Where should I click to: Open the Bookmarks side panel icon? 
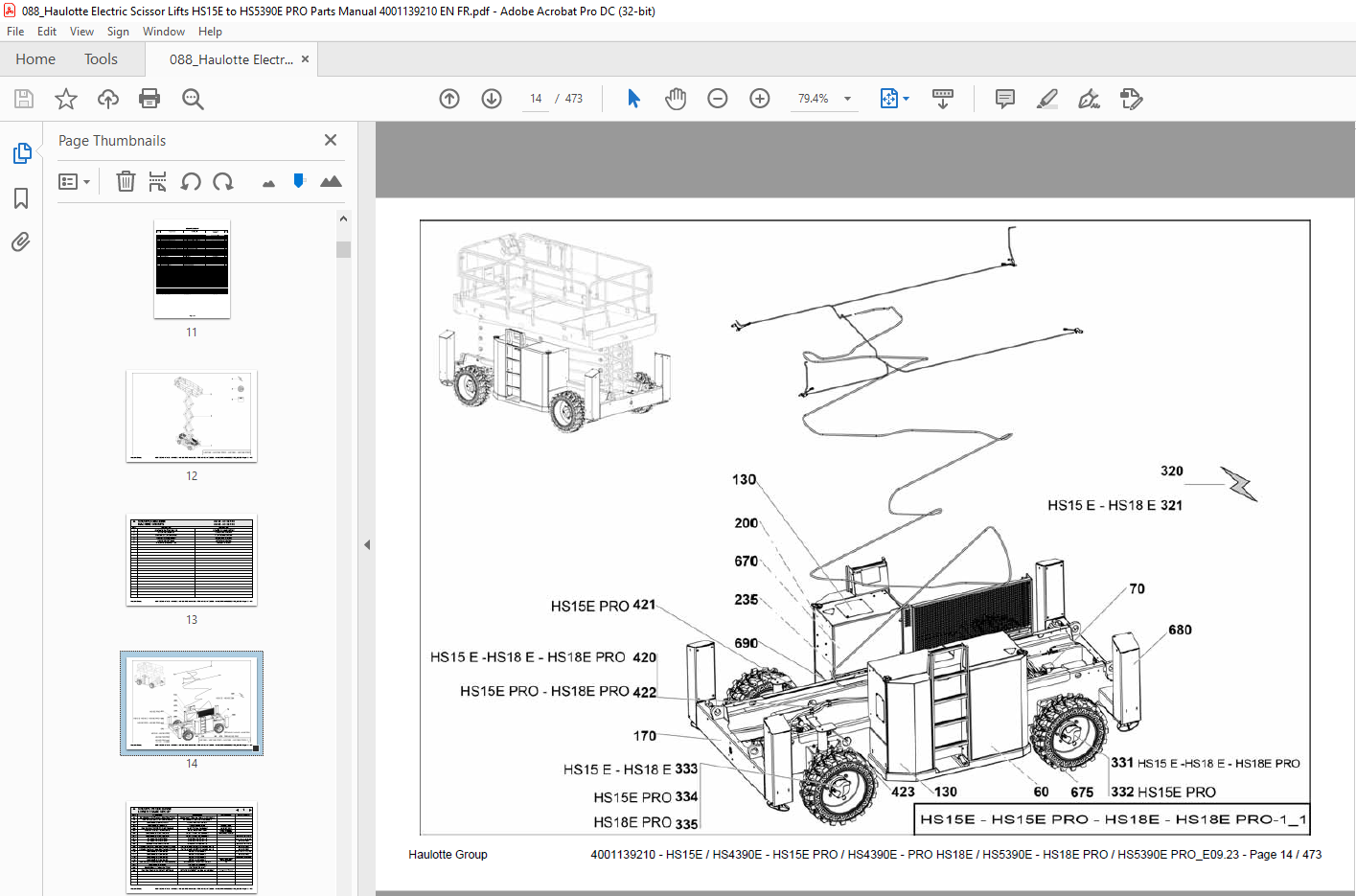pos(21,198)
